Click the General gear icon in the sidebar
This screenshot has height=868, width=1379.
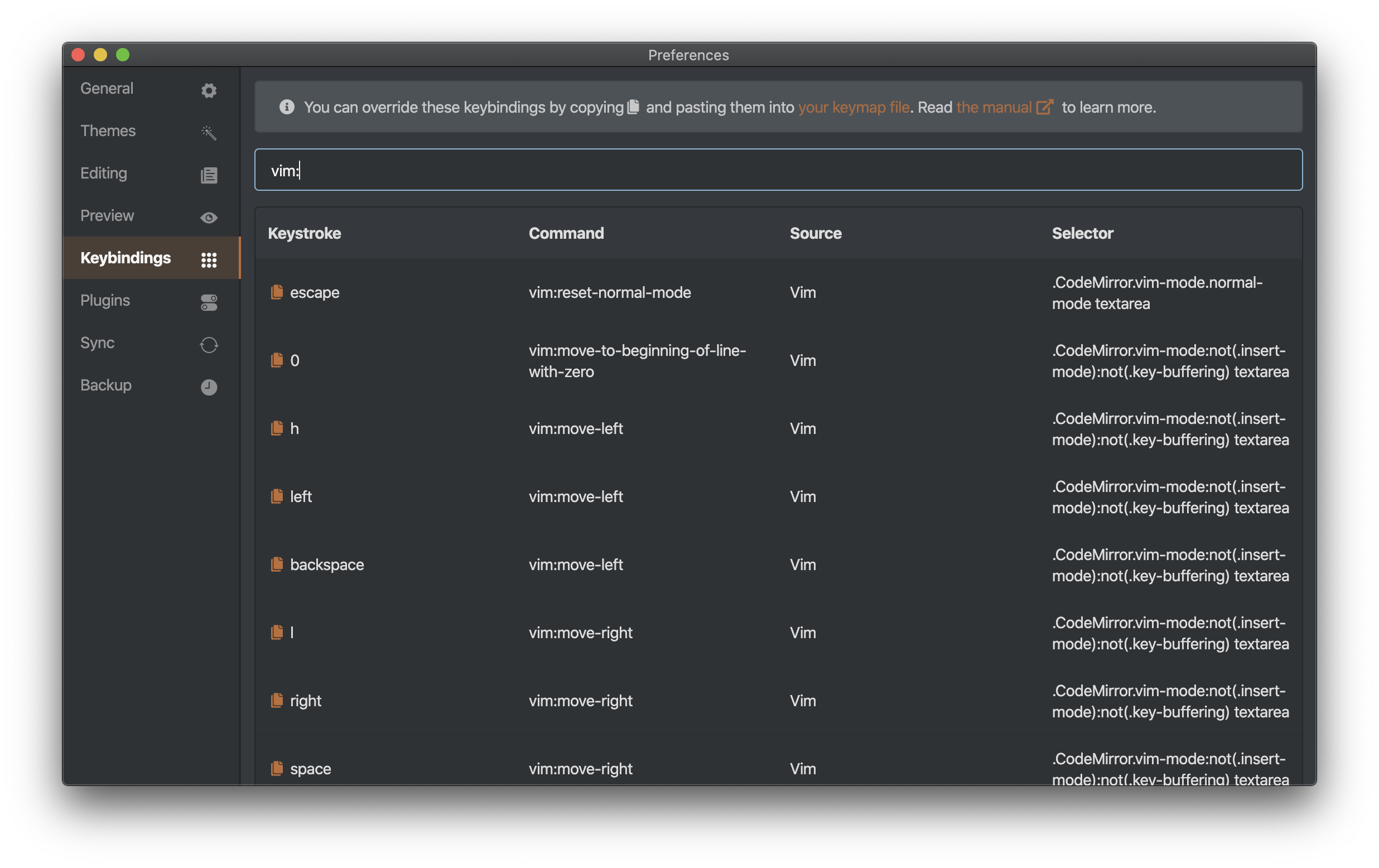click(209, 90)
